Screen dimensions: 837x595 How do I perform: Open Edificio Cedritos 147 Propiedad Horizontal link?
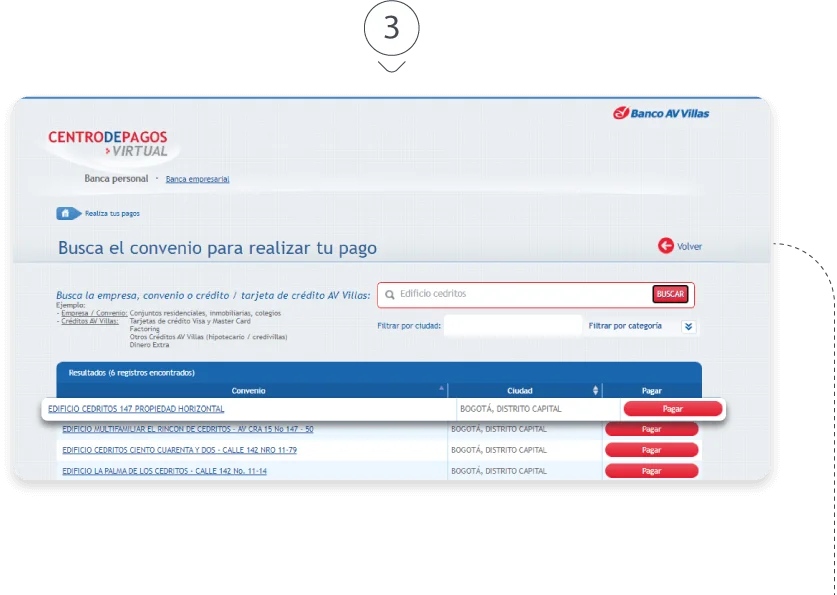click(x=136, y=409)
